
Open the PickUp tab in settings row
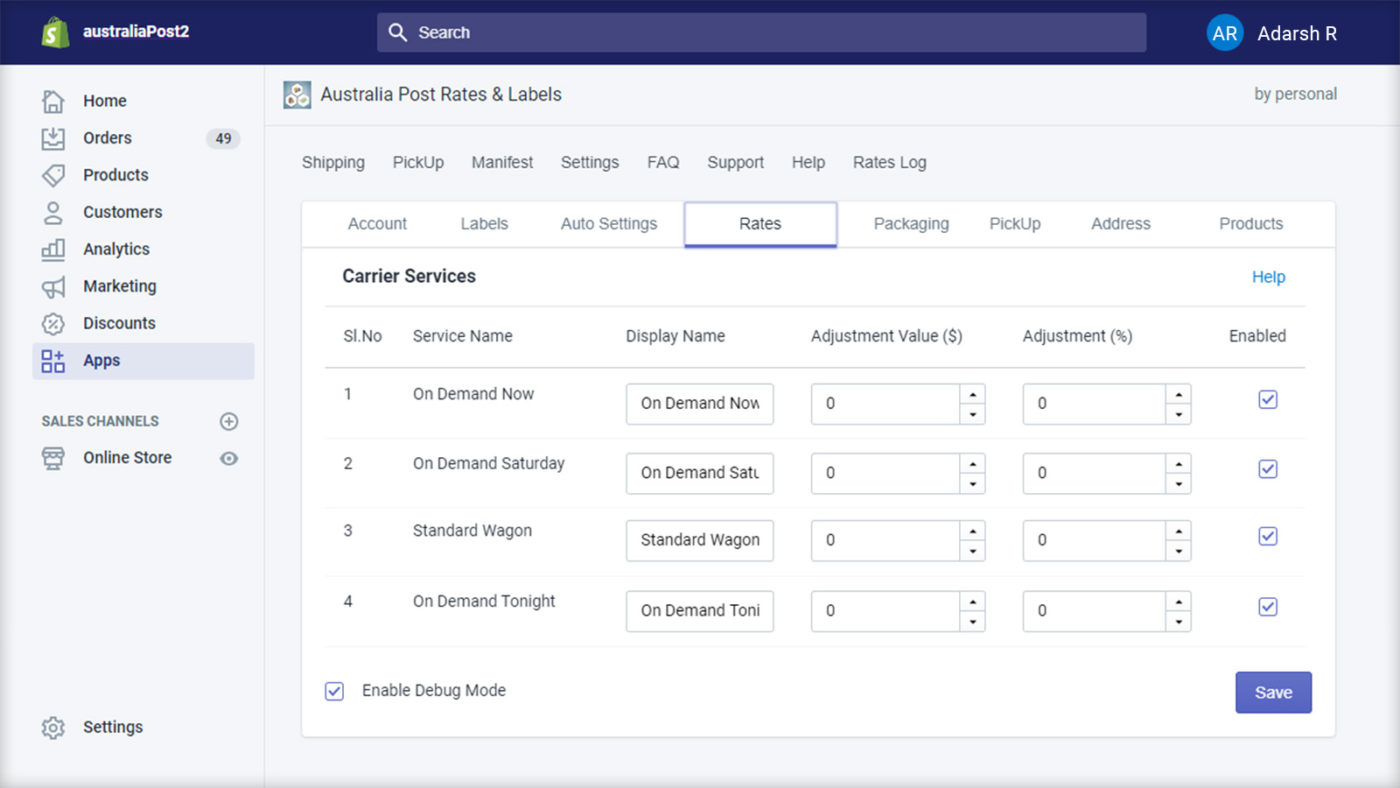(1015, 224)
